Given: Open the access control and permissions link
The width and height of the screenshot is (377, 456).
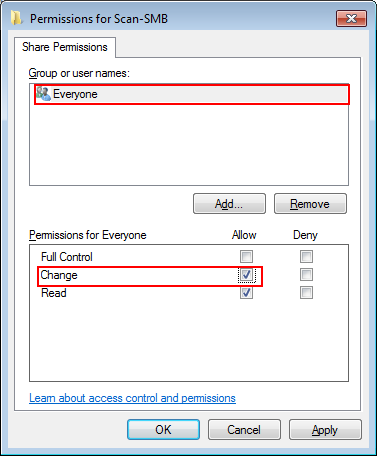Looking at the screenshot, I should [132, 398].
